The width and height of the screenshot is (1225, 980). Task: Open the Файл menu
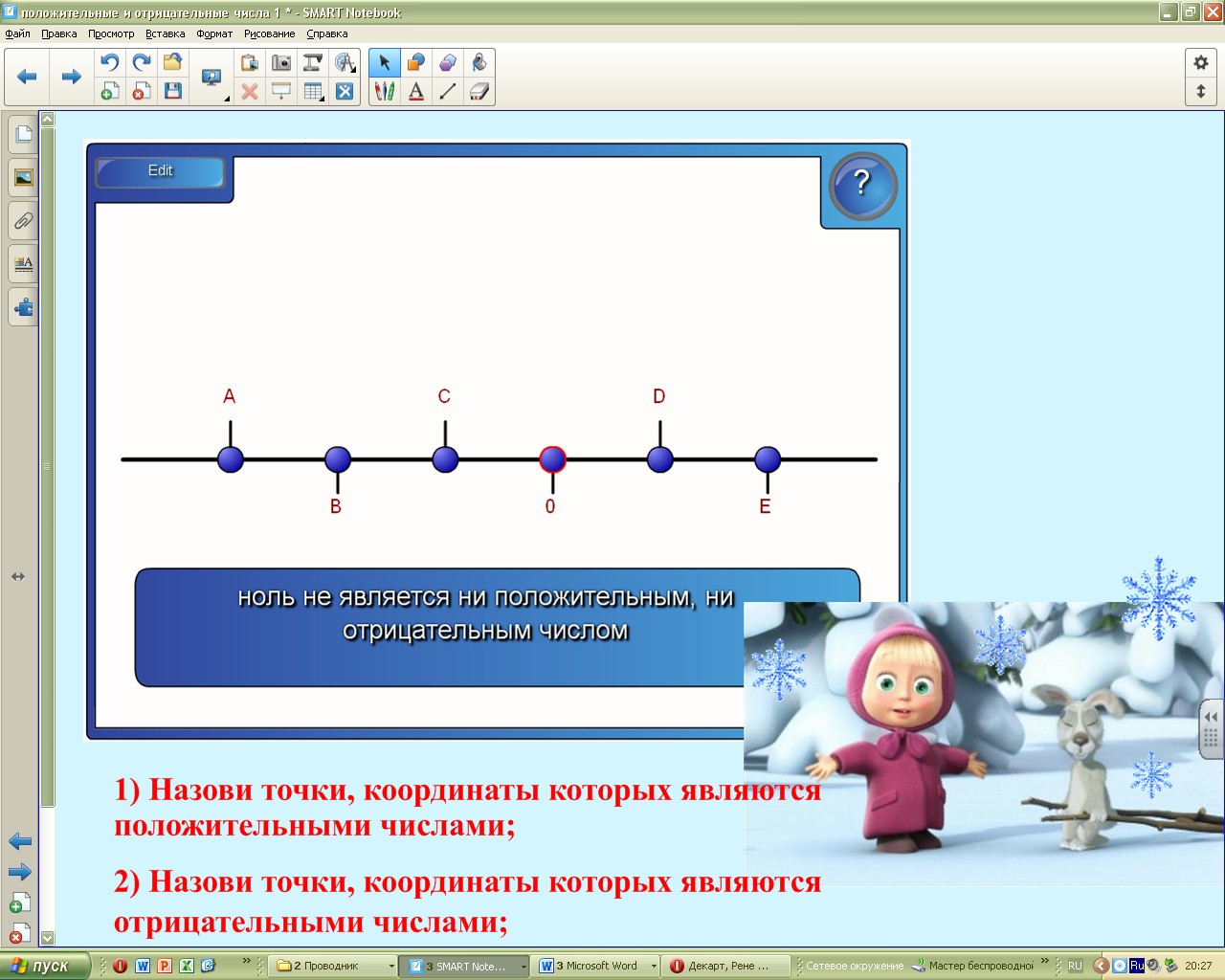(x=17, y=33)
